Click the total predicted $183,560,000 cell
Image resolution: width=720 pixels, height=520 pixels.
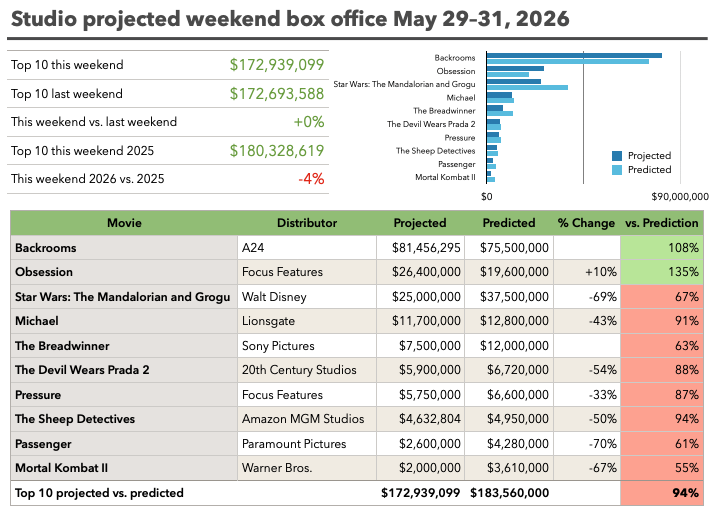509,493
